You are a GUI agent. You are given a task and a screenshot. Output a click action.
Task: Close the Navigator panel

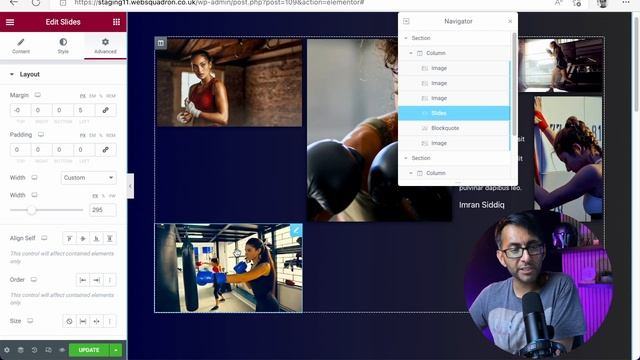click(510, 21)
